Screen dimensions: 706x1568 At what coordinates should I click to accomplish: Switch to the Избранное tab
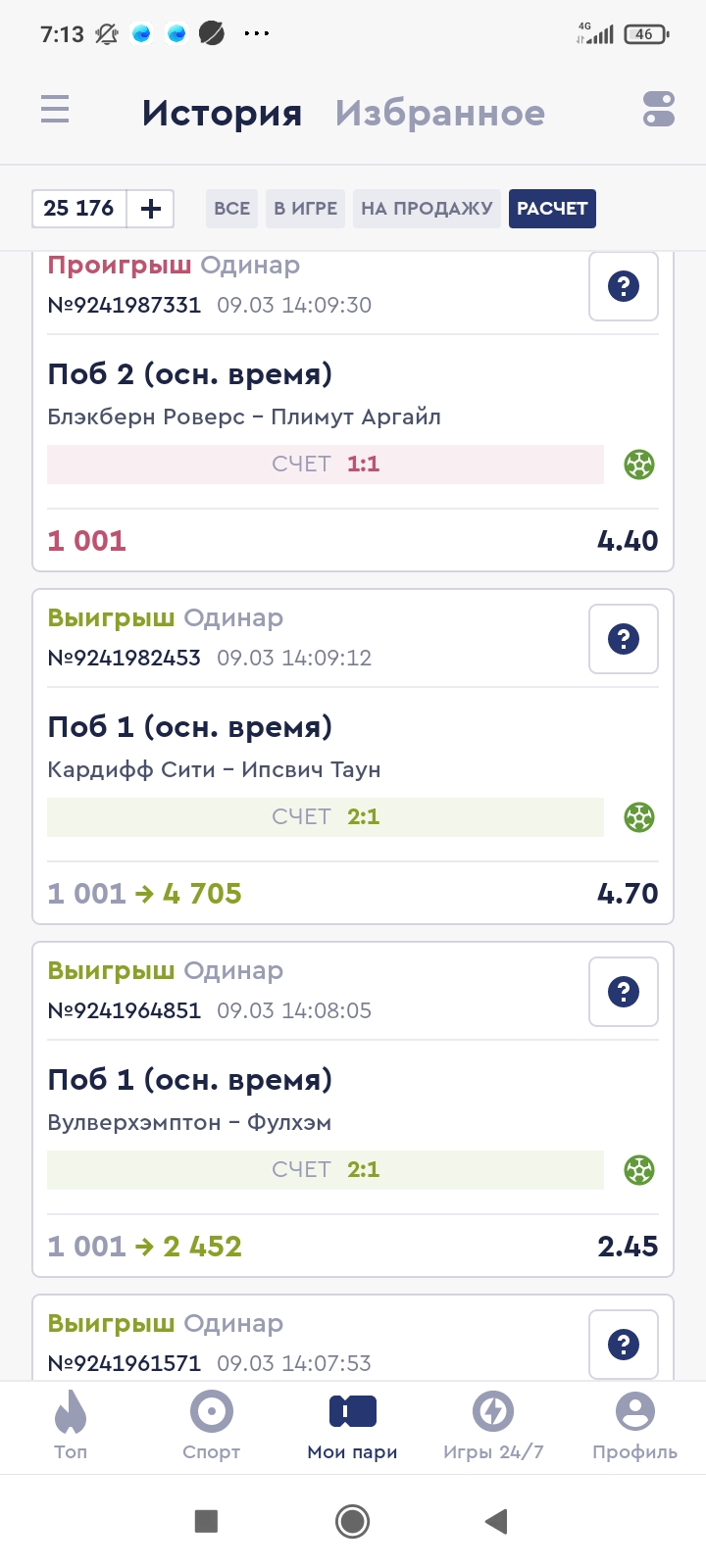click(x=439, y=113)
